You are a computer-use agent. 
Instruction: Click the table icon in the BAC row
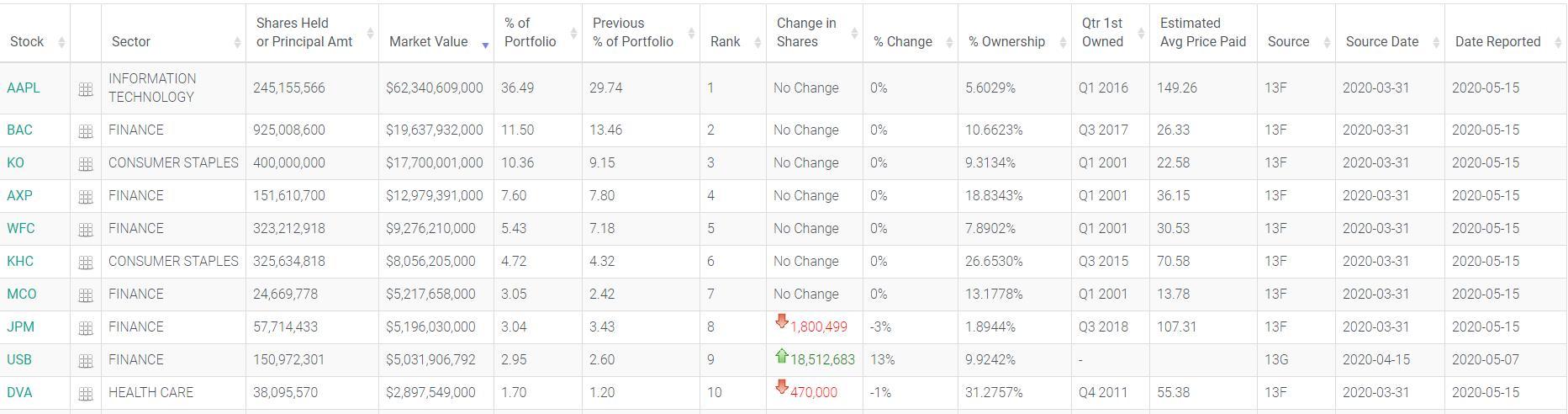coord(86,131)
